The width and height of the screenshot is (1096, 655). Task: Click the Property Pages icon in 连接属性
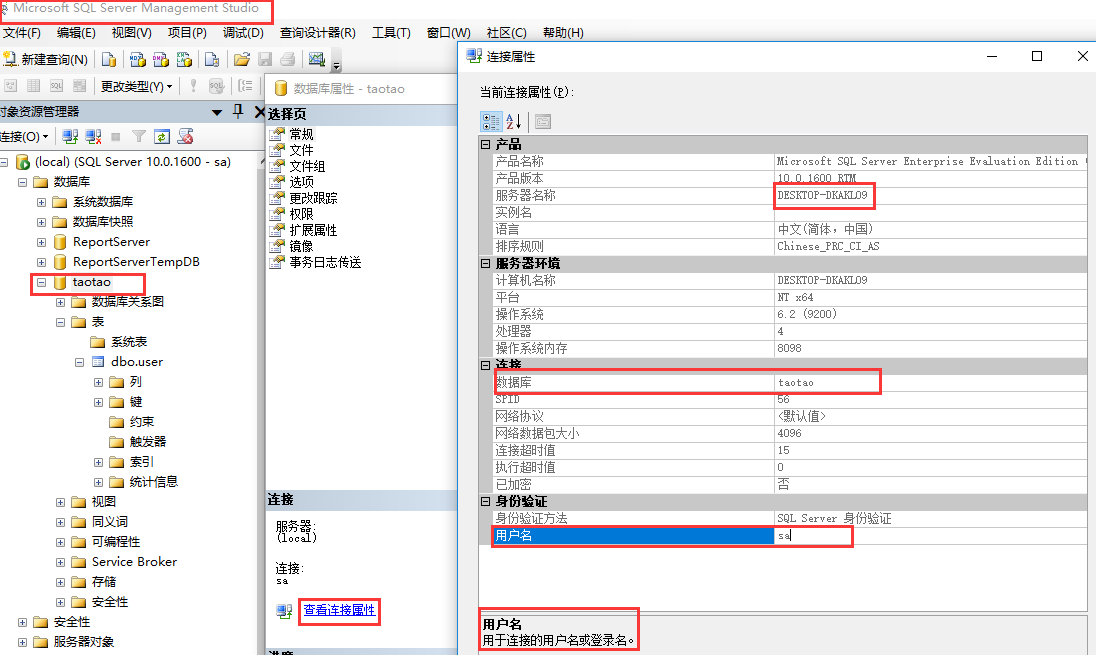[x=543, y=122]
